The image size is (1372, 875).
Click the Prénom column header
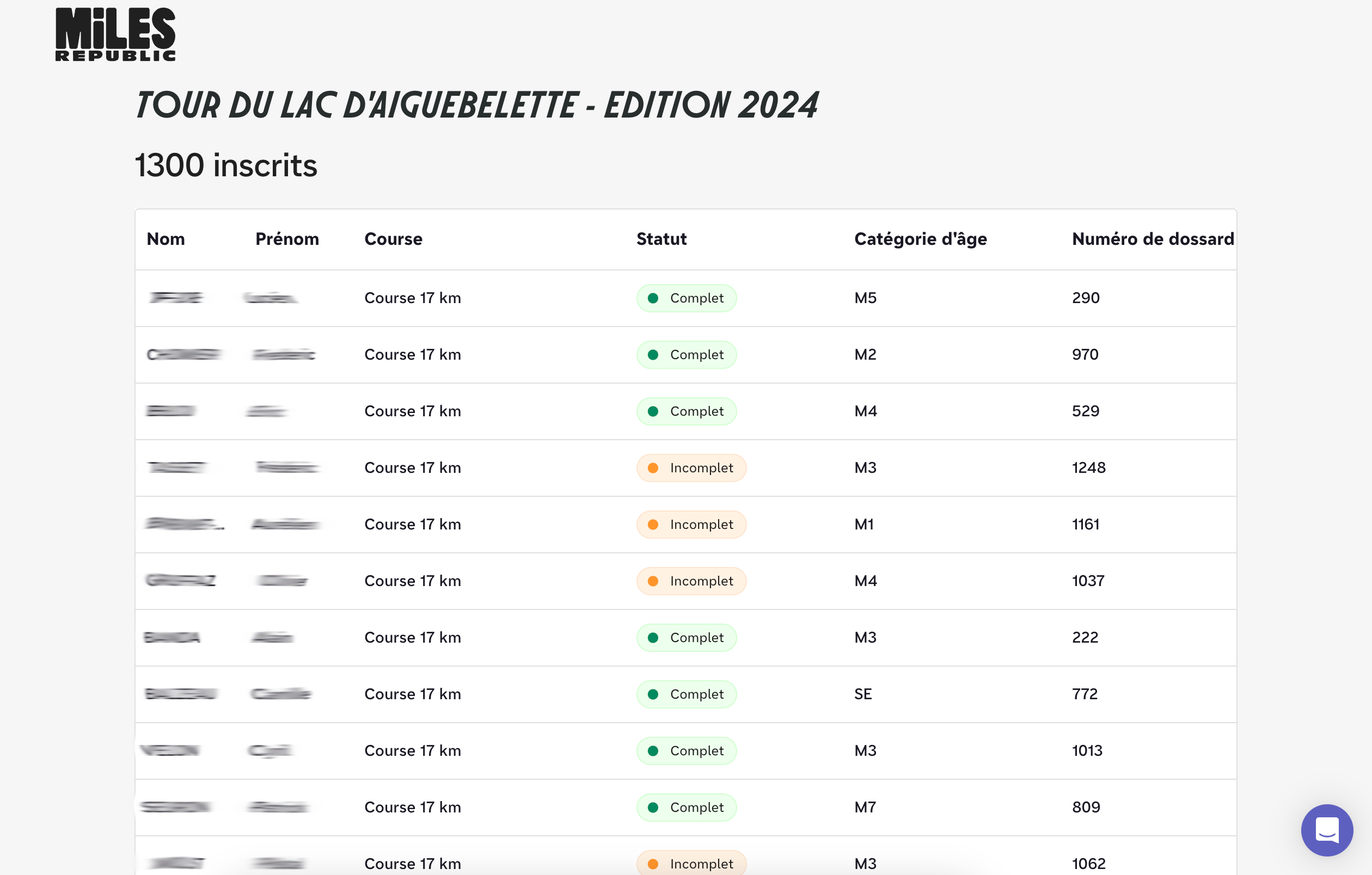(x=287, y=238)
